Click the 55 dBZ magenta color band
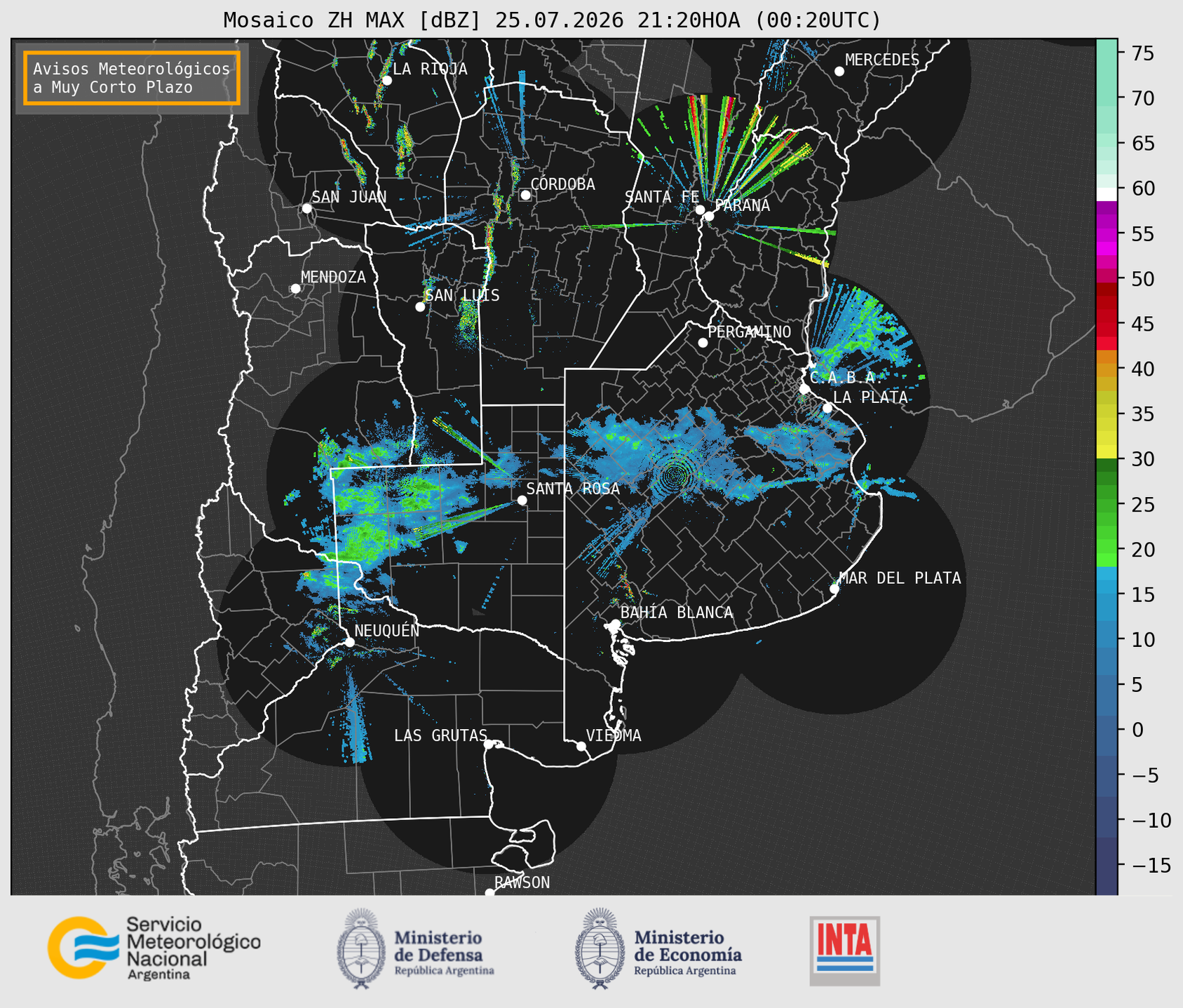1183x1008 pixels. pos(1106,234)
